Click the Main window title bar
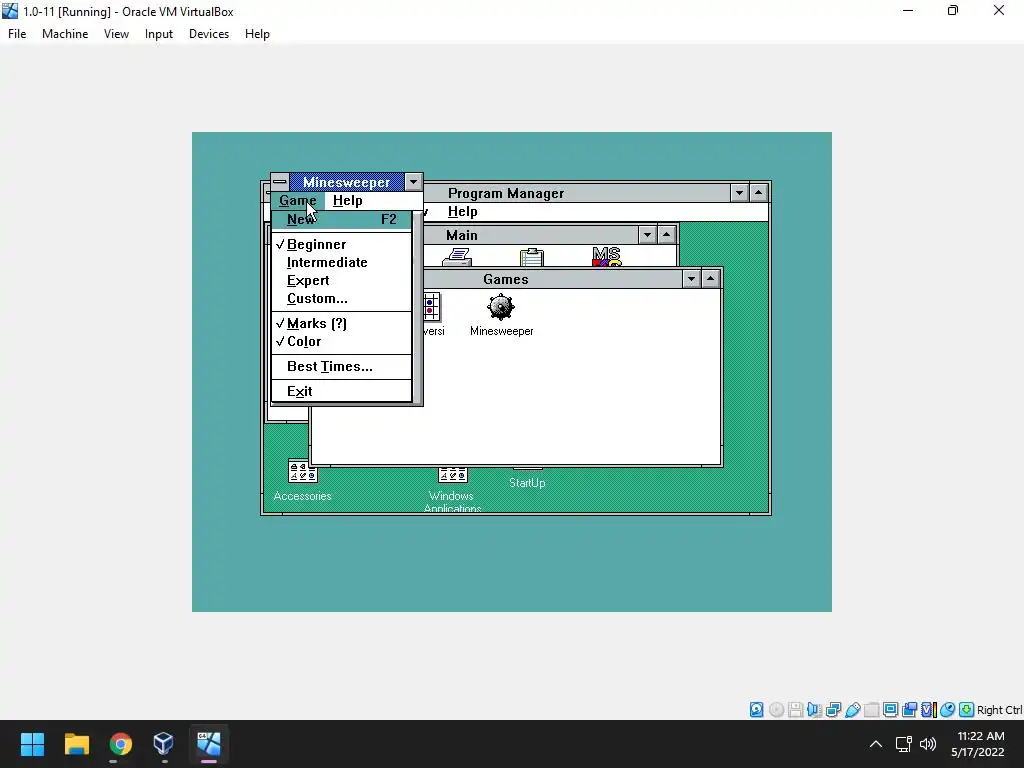Image resolution: width=1024 pixels, height=768 pixels. (531, 234)
